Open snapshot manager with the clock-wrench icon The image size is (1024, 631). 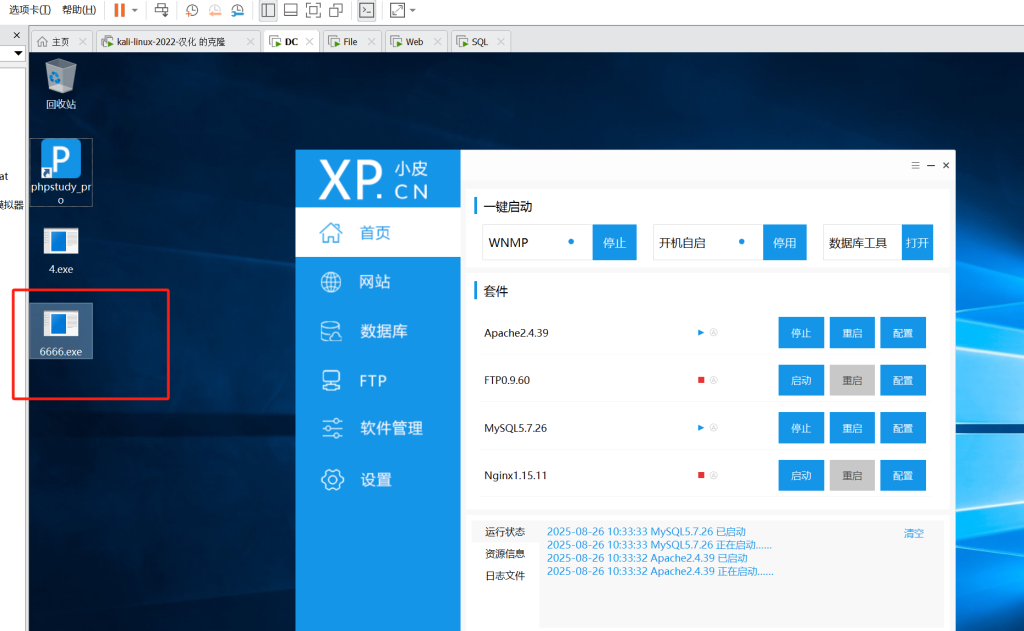pos(238,10)
